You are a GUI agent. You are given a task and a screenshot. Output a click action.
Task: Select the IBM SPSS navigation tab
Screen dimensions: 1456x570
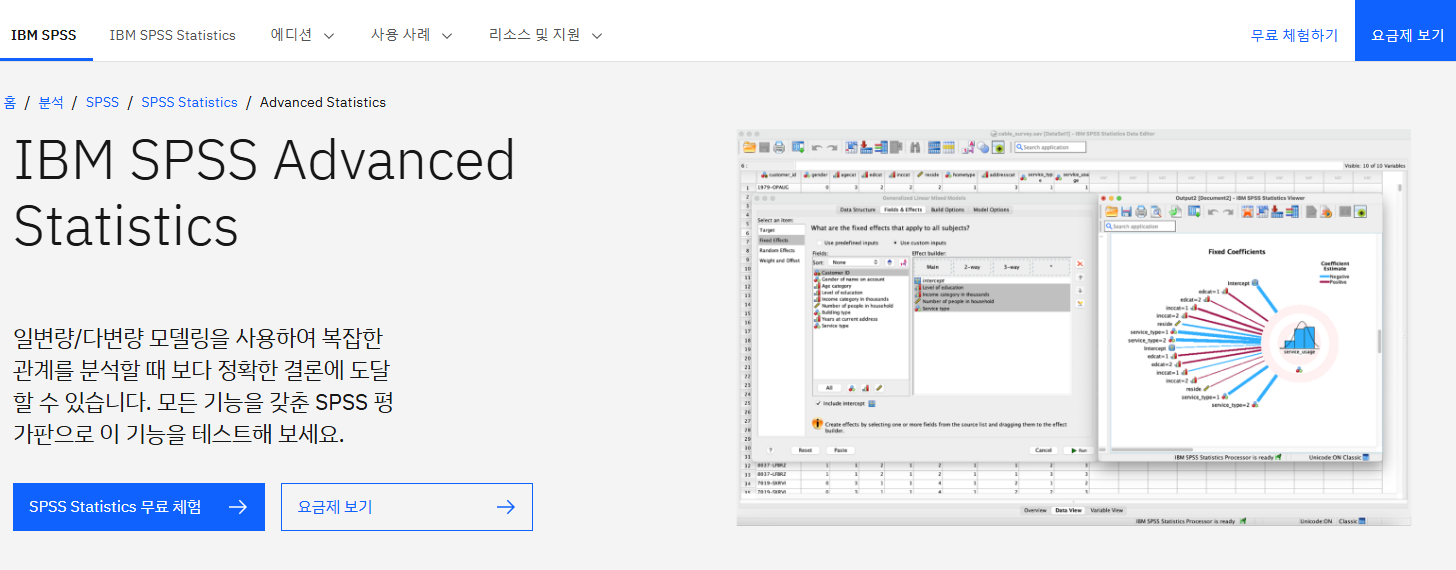click(x=44, y=35)
